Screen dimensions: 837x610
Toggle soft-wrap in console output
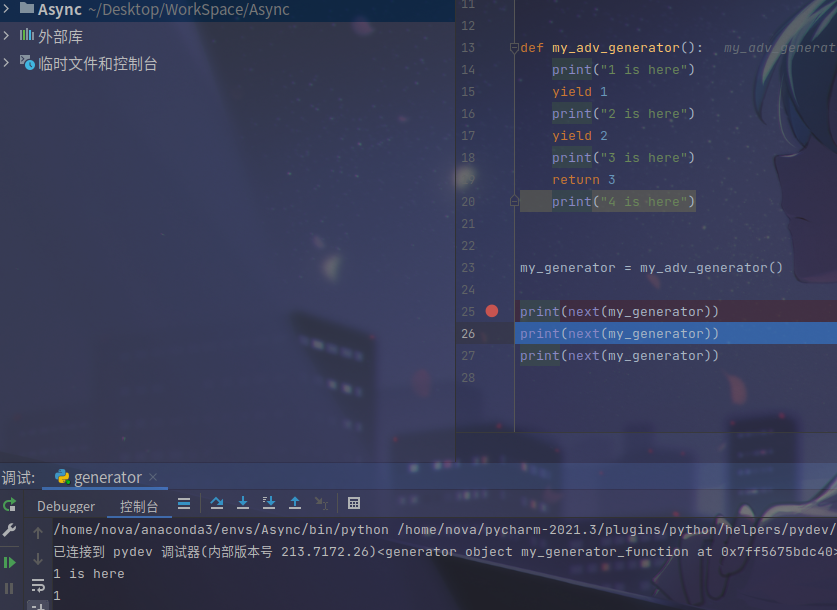pyautogui.click(x=38, y=585)
